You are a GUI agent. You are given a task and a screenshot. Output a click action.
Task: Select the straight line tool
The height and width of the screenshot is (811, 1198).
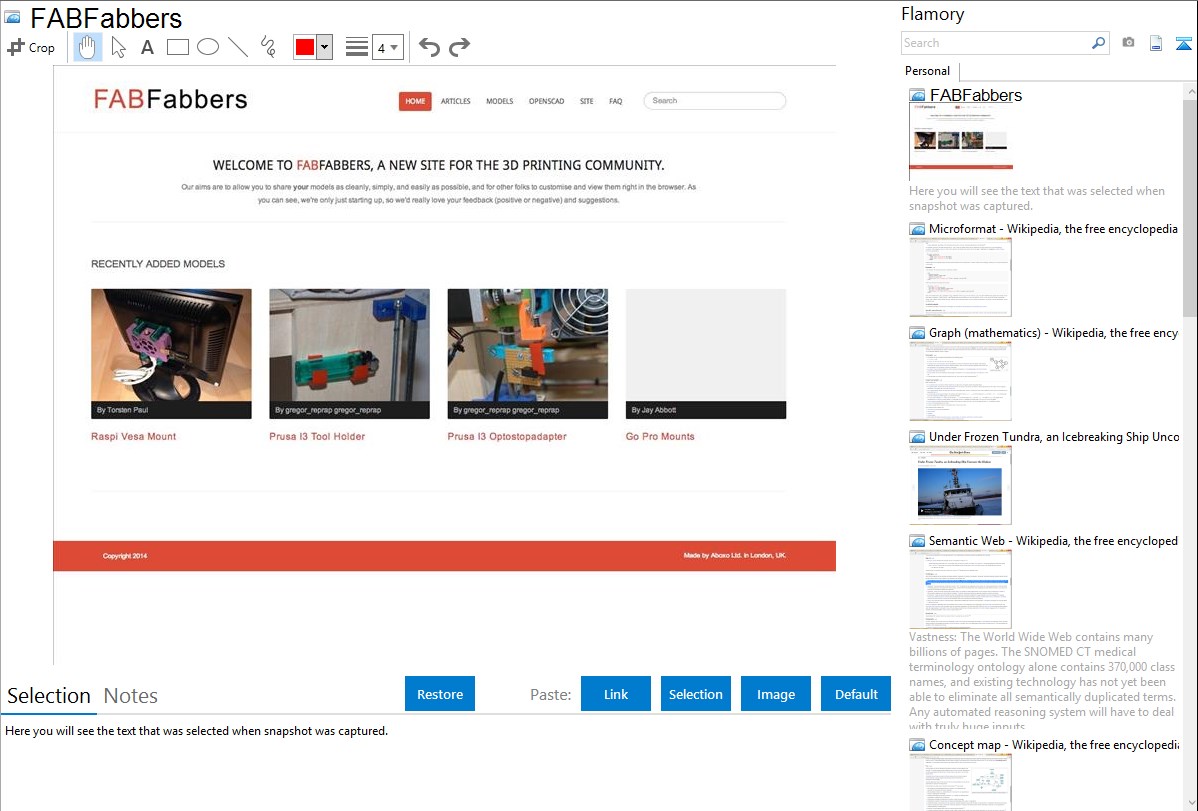pyautogui.click(x=237, y=47)
